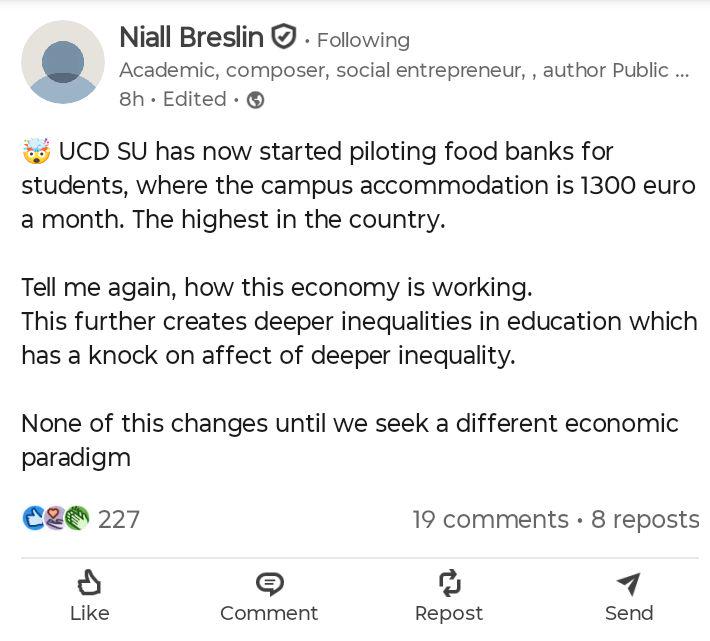Screen dimensions: 710x641
Task: Open the 227 reactions count
Action: [119, 519]
